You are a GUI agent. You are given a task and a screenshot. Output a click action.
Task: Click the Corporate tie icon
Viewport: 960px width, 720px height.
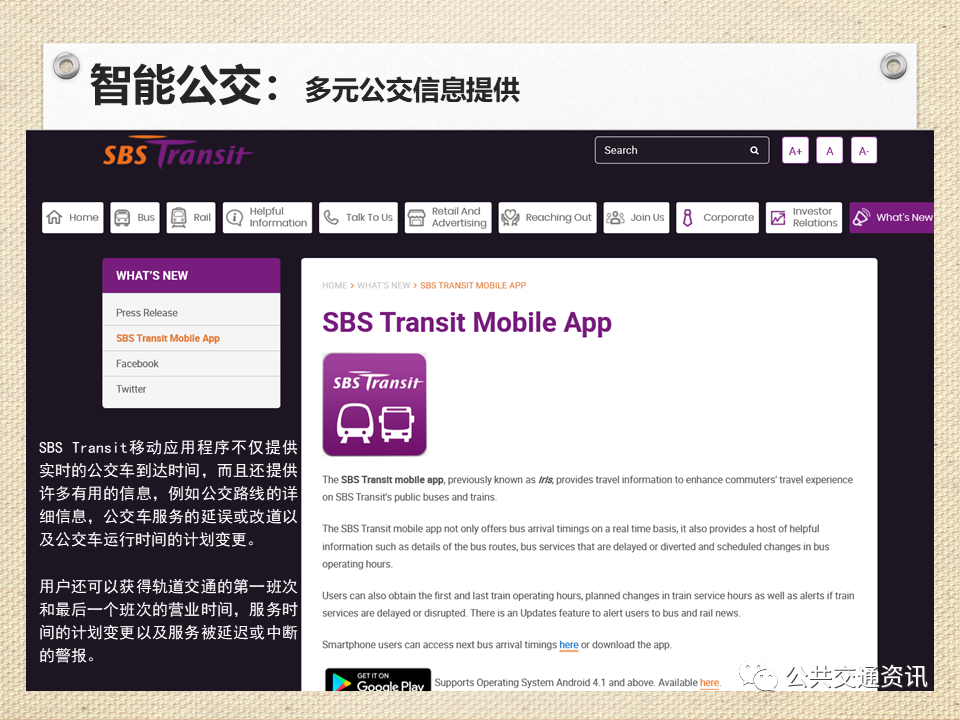tap(688, 217)
